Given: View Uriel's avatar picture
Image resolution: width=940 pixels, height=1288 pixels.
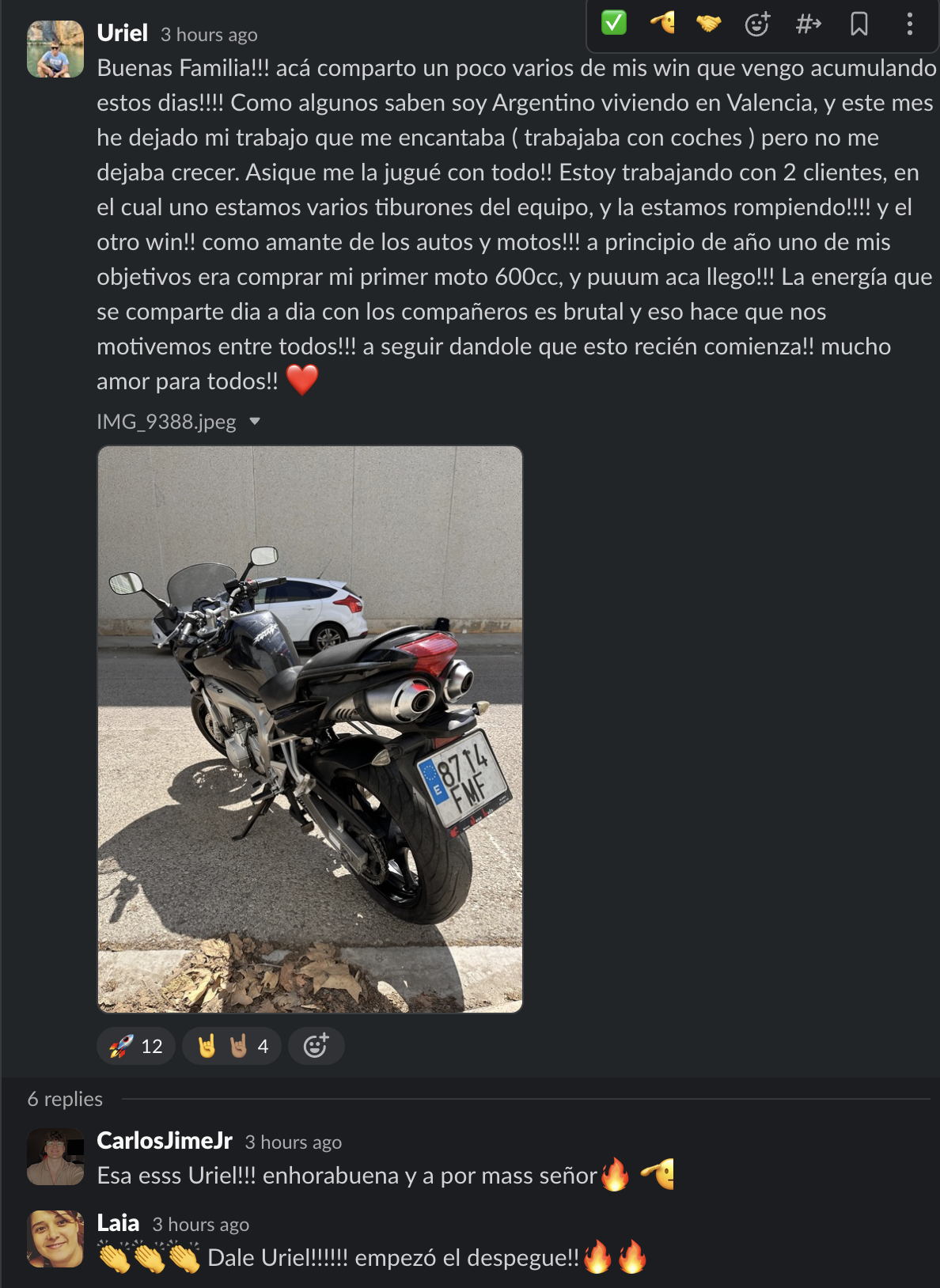Looking at the screenshot, I should tap(55, 49).
